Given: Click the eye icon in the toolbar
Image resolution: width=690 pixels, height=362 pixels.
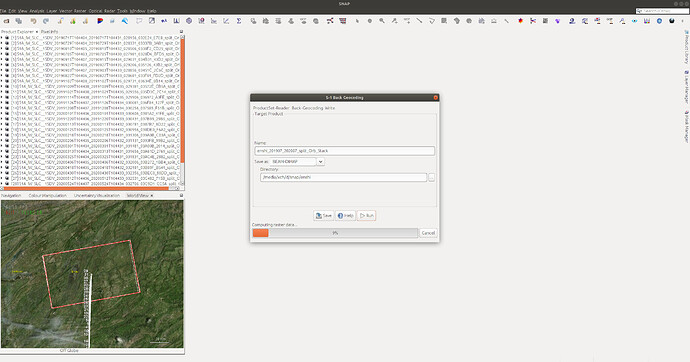Looking at the screenshot, I should [635, 21].
